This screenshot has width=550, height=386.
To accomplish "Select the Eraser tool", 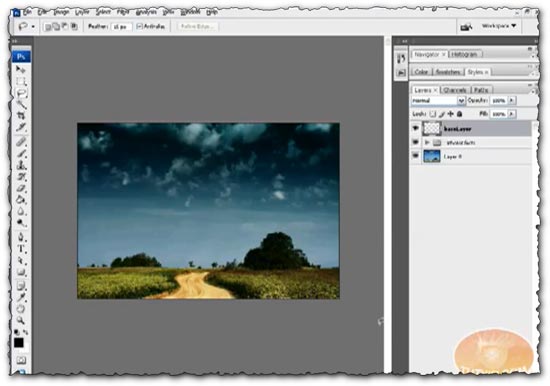I will point(21,188).
